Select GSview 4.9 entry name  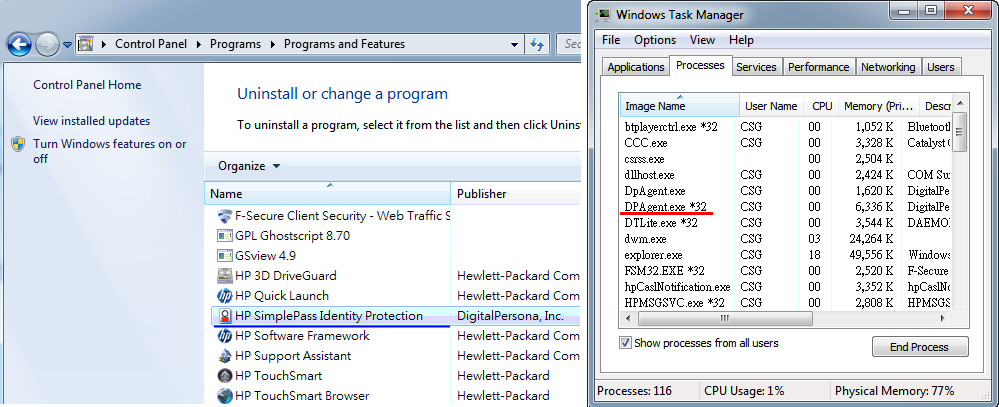(265, 255)
